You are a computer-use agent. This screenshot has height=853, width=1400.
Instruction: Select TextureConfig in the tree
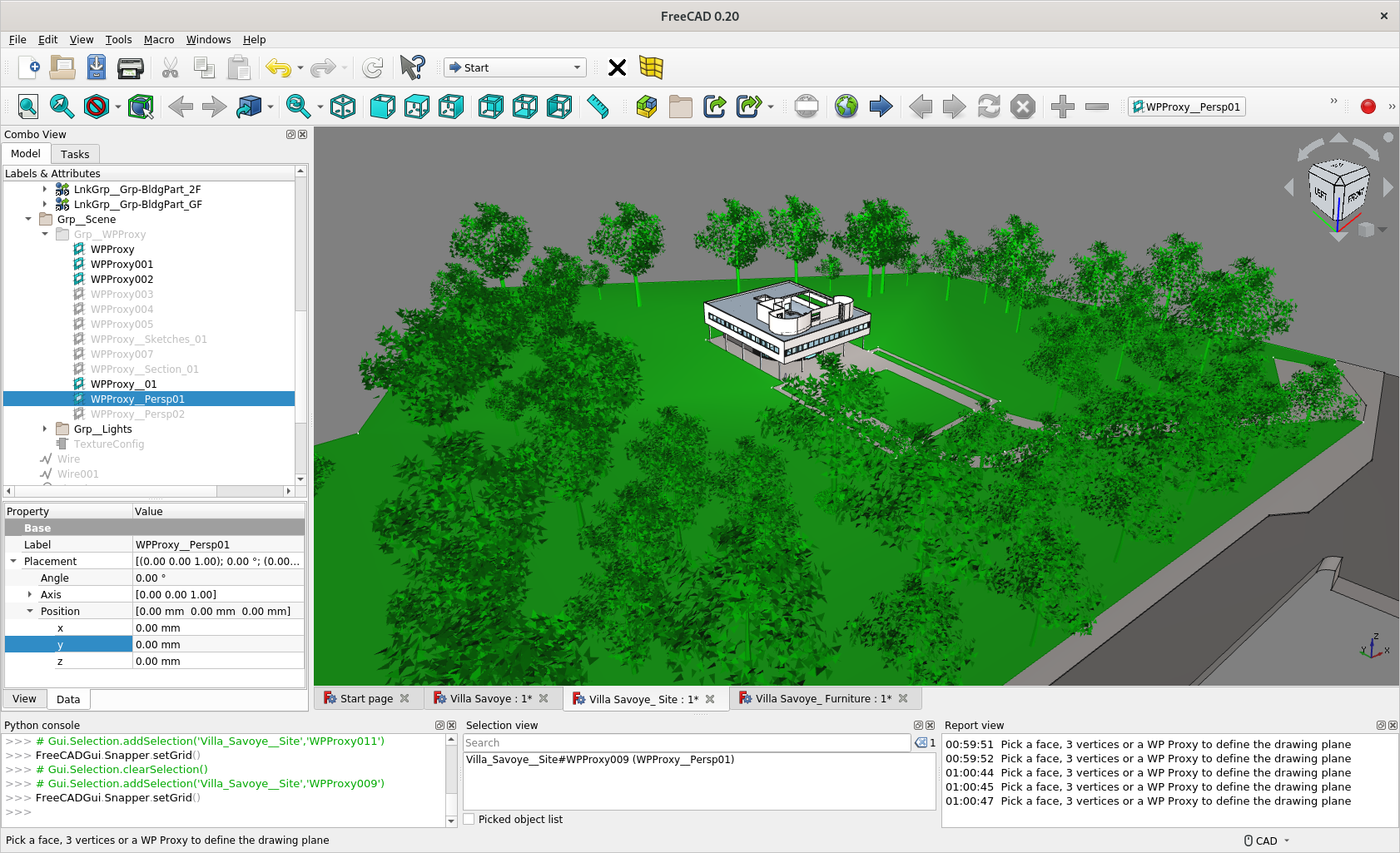click(x=109, y=444)
